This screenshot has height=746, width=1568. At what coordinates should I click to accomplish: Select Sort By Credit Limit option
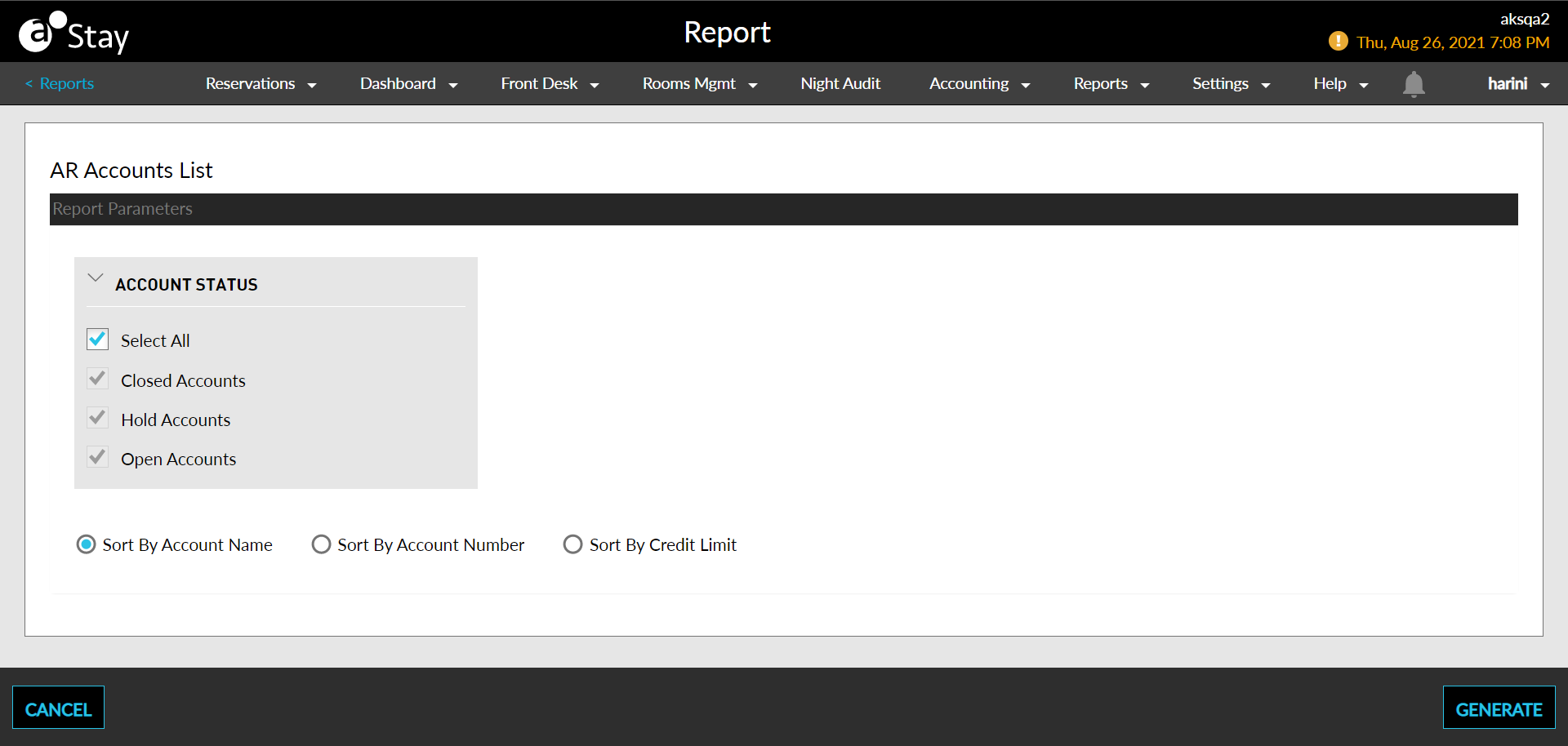tap(573, 544)
